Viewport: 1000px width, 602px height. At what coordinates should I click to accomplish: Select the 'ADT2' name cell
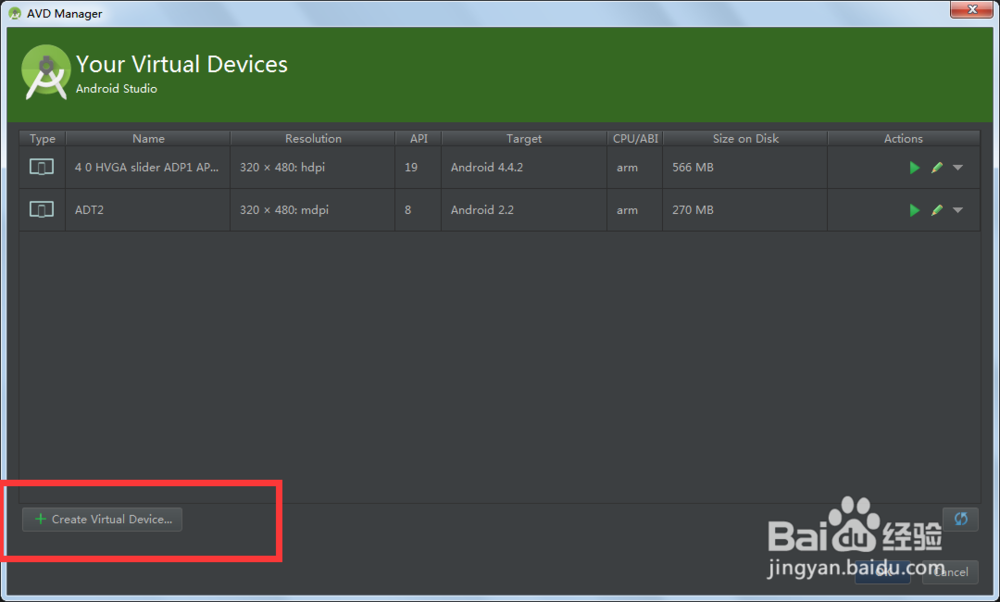coord(148,210)
